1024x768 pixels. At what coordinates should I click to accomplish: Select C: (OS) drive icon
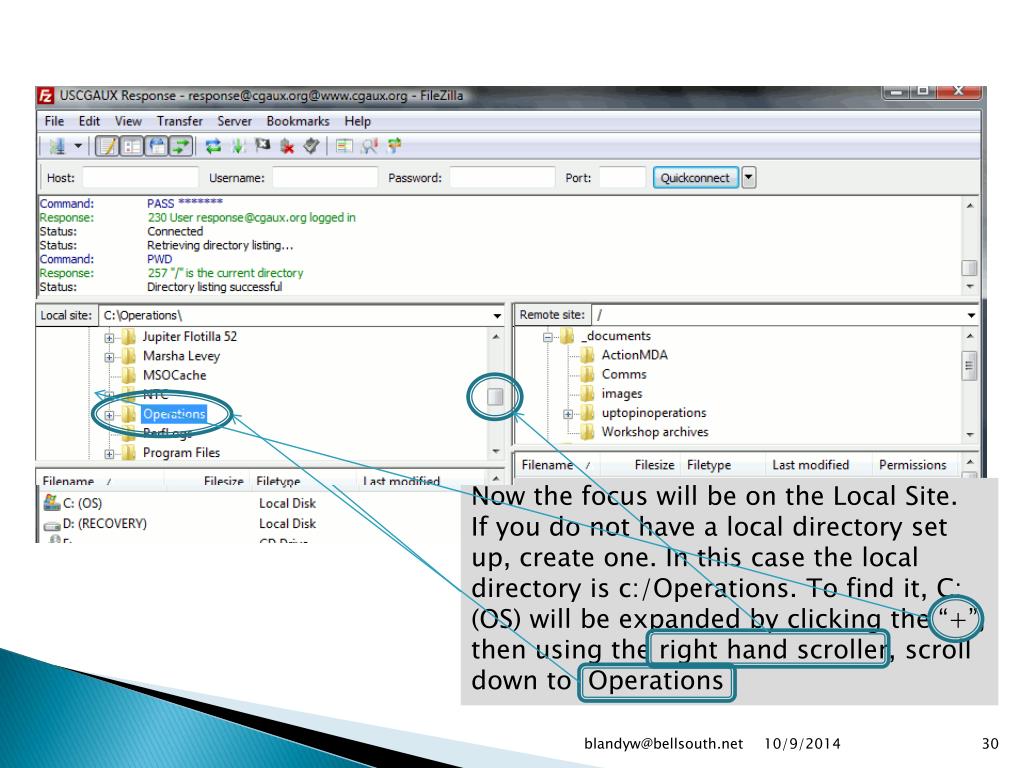[52, 502]
